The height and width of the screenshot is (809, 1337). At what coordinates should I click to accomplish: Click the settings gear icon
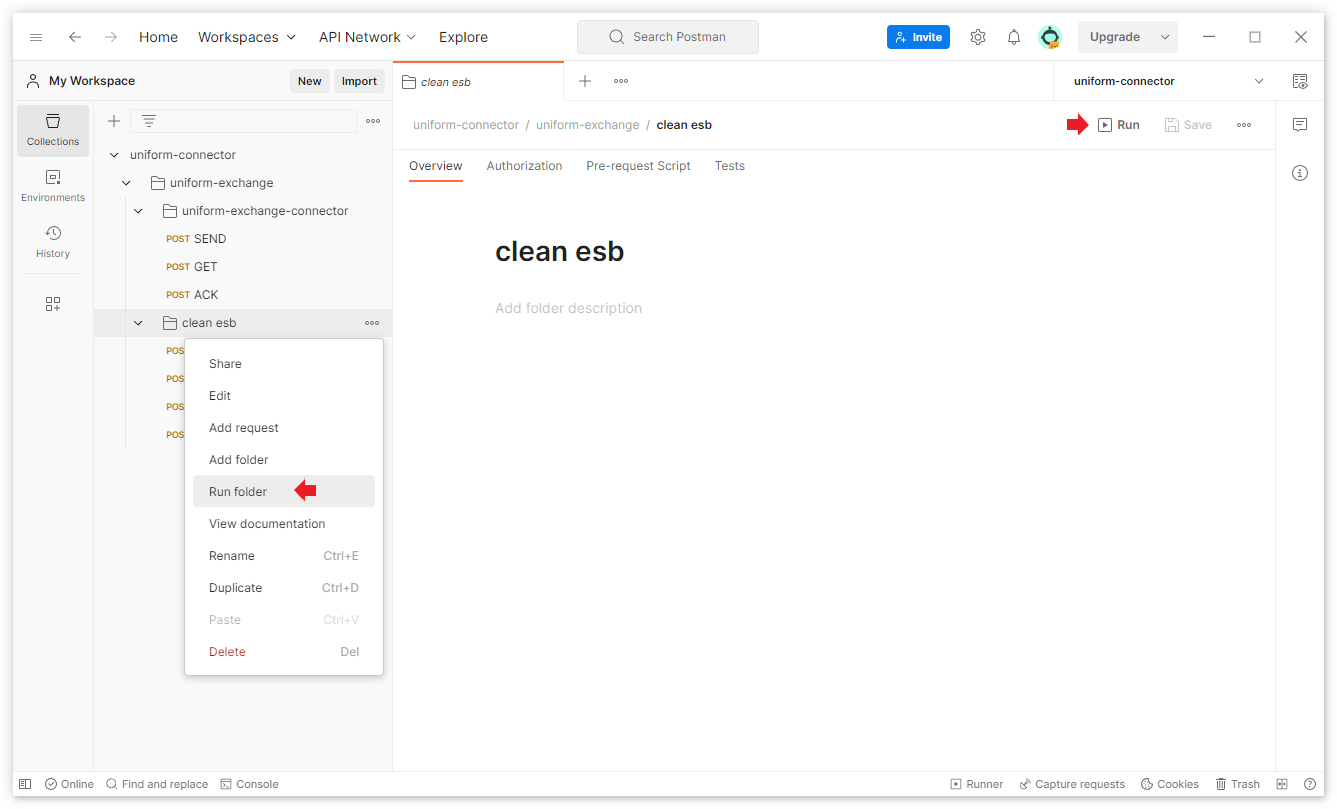pos(978,37)
